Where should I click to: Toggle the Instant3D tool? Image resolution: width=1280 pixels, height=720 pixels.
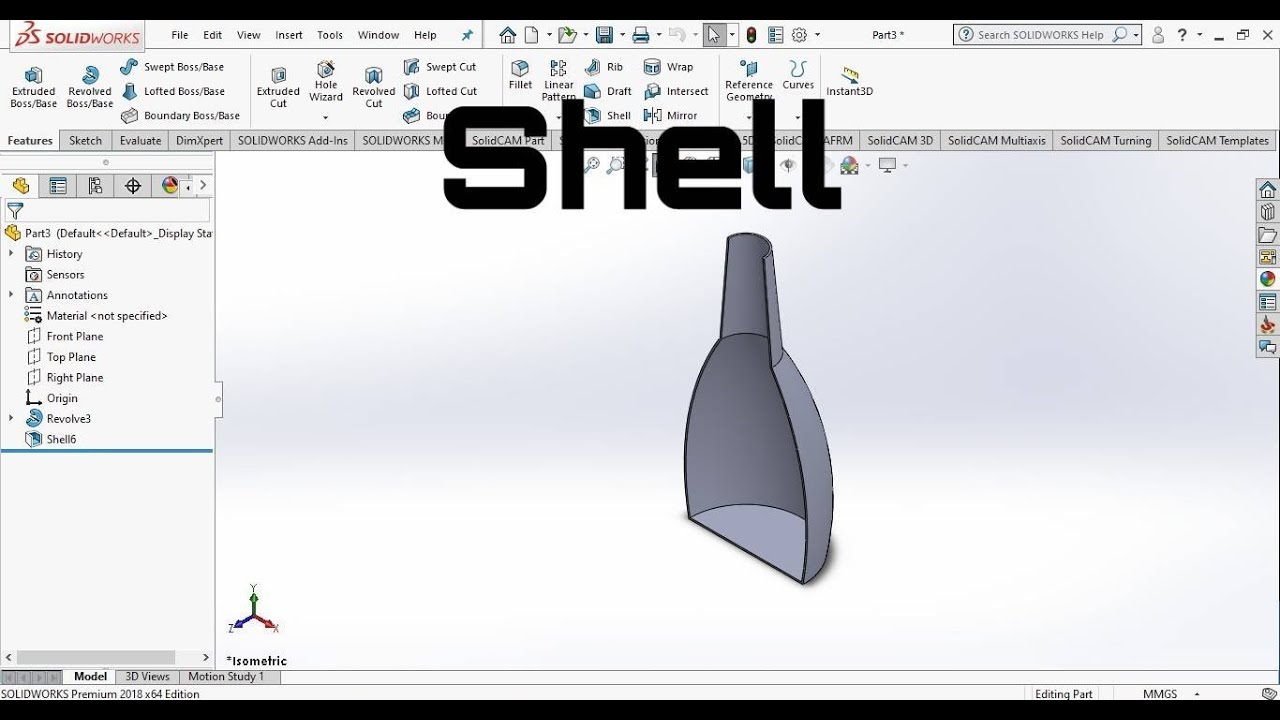coord(849,81)
